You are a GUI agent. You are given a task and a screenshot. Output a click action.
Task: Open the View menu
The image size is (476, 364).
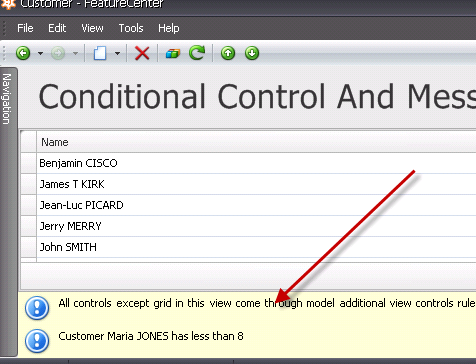click(x=92, y=28)
